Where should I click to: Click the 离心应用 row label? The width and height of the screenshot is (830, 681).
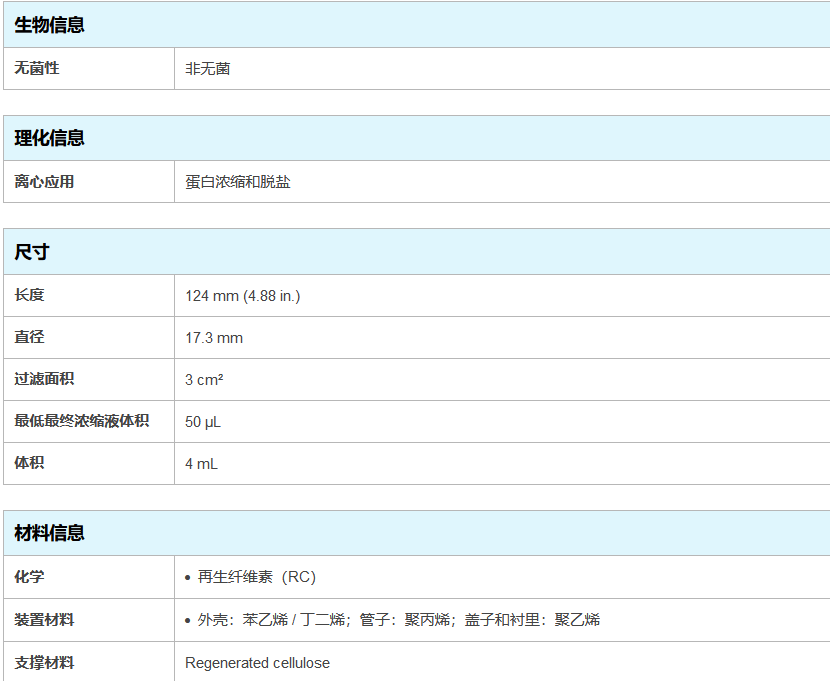pos(44,182)
